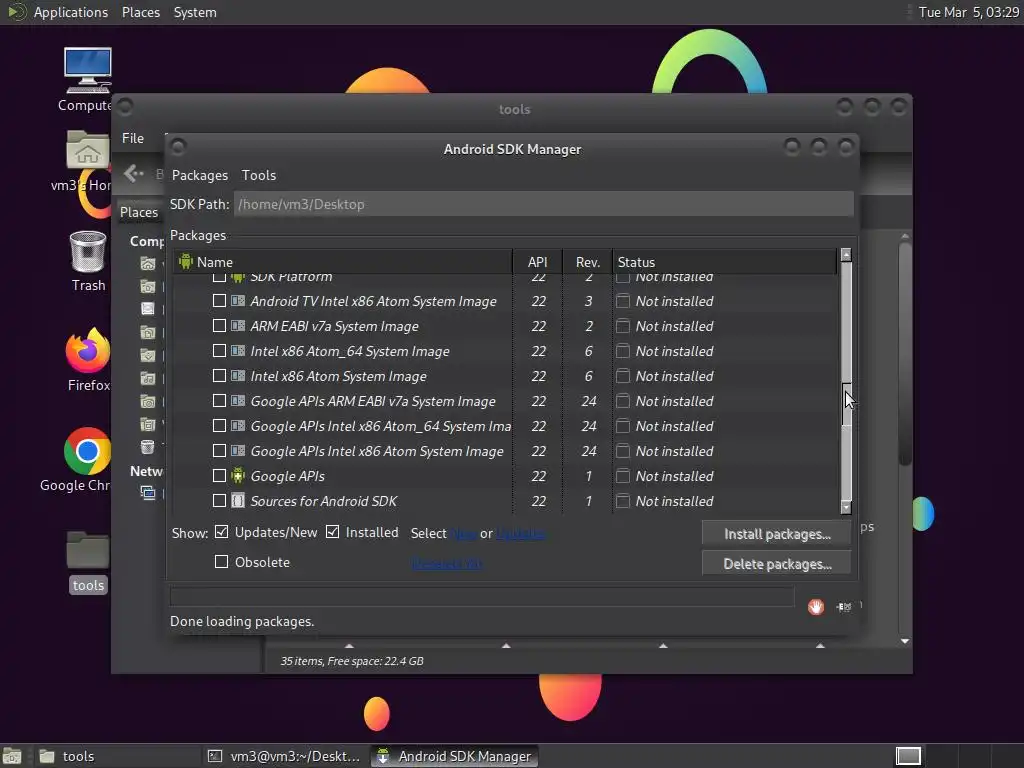Click the Computer desktop icon
Image resolution: width=1024 pixels, height=768 pixels.
pyautogui.click(x=88, y=71)
